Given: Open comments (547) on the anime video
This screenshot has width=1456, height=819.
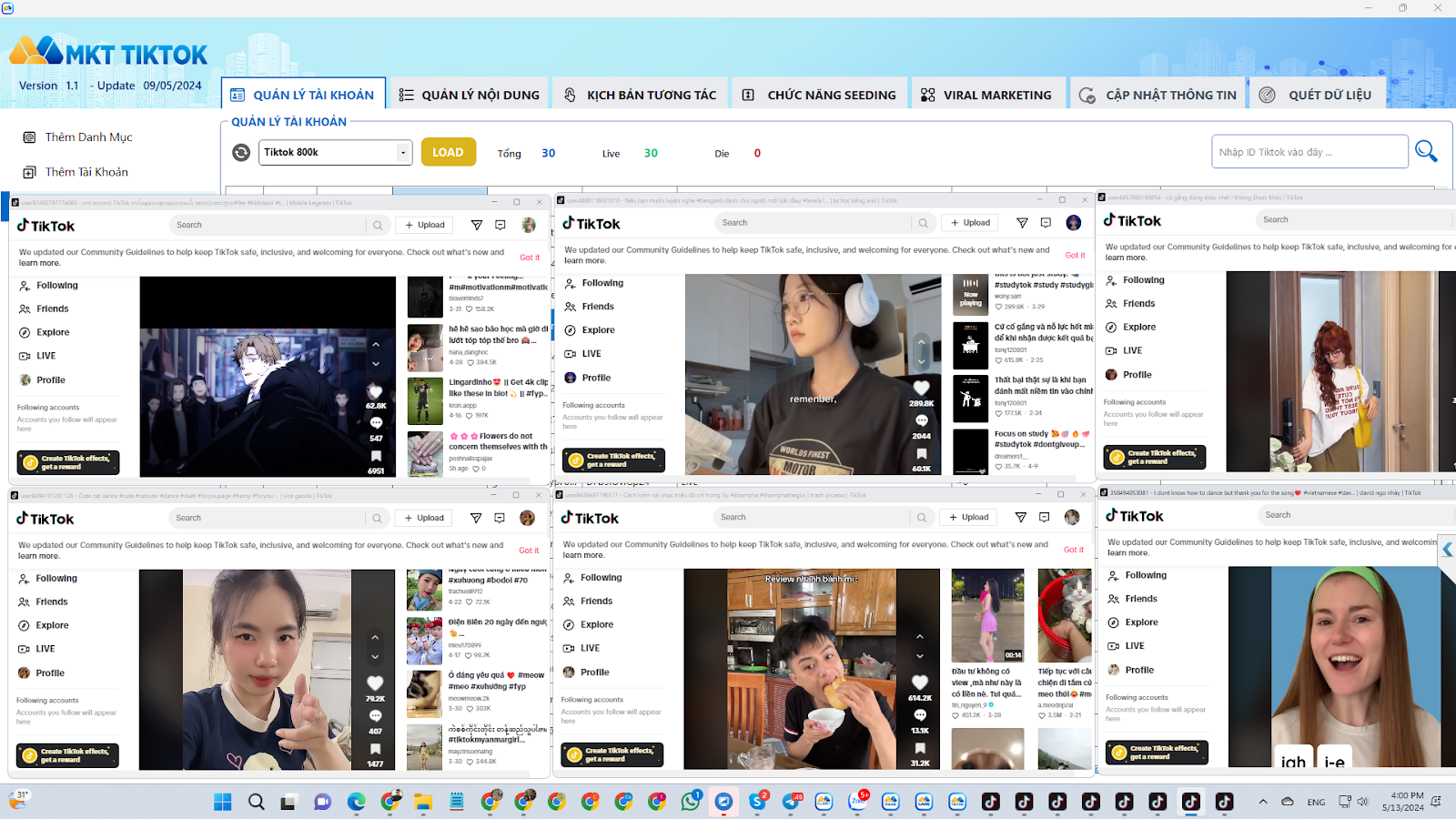Looking at the screenshot, I should click(x=376, y=423).
